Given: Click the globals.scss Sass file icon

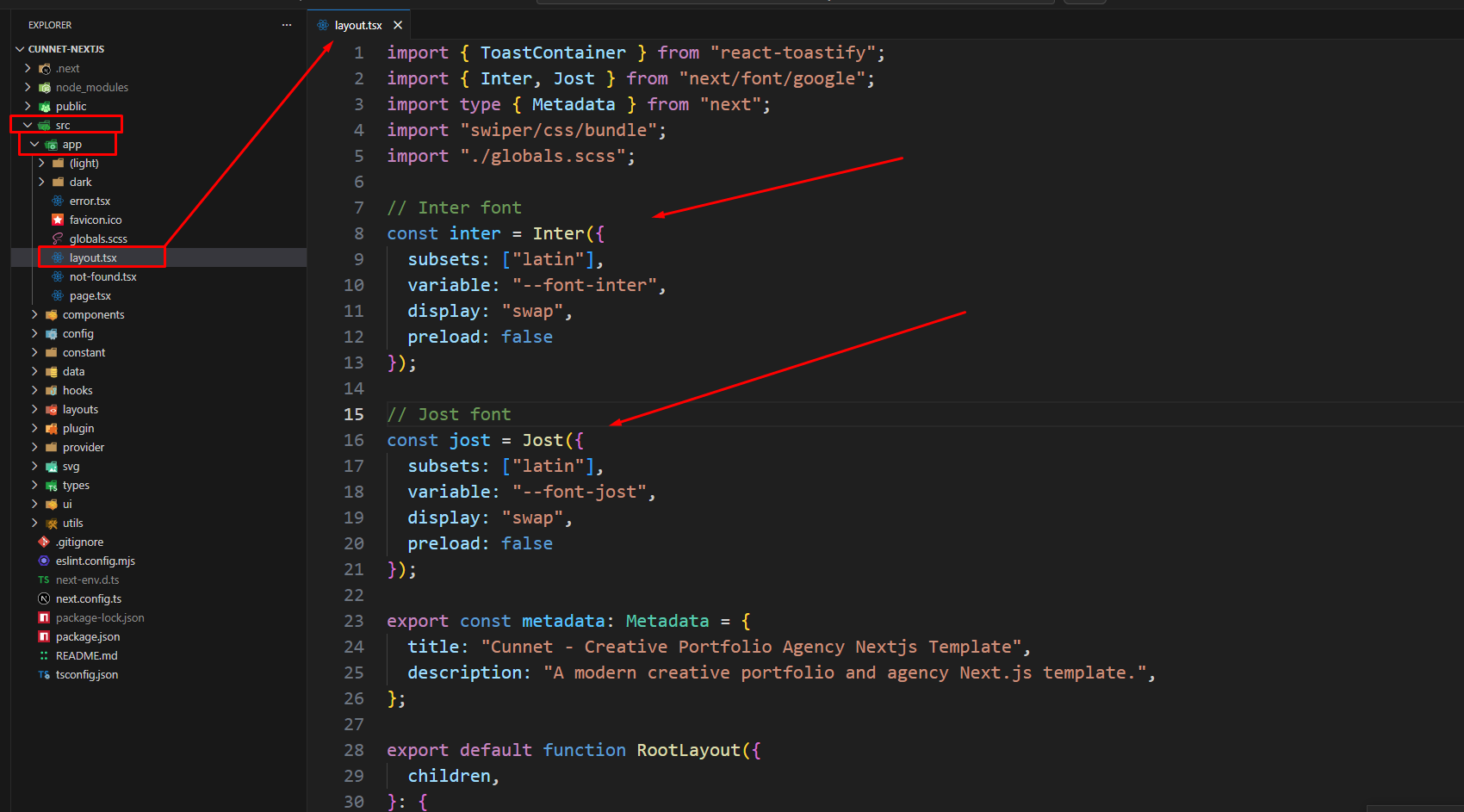Looking at the screenshot, I should [58, 239].
